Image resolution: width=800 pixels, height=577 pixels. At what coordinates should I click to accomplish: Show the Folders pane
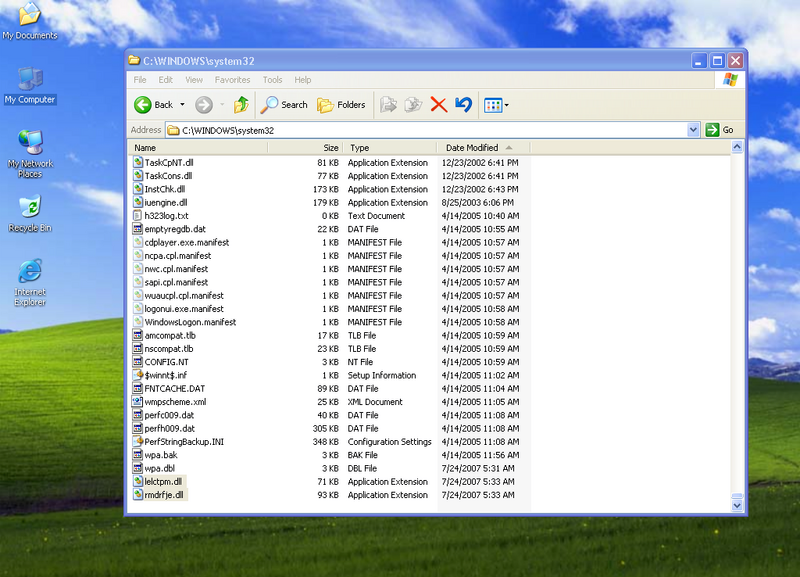[341, 105]
